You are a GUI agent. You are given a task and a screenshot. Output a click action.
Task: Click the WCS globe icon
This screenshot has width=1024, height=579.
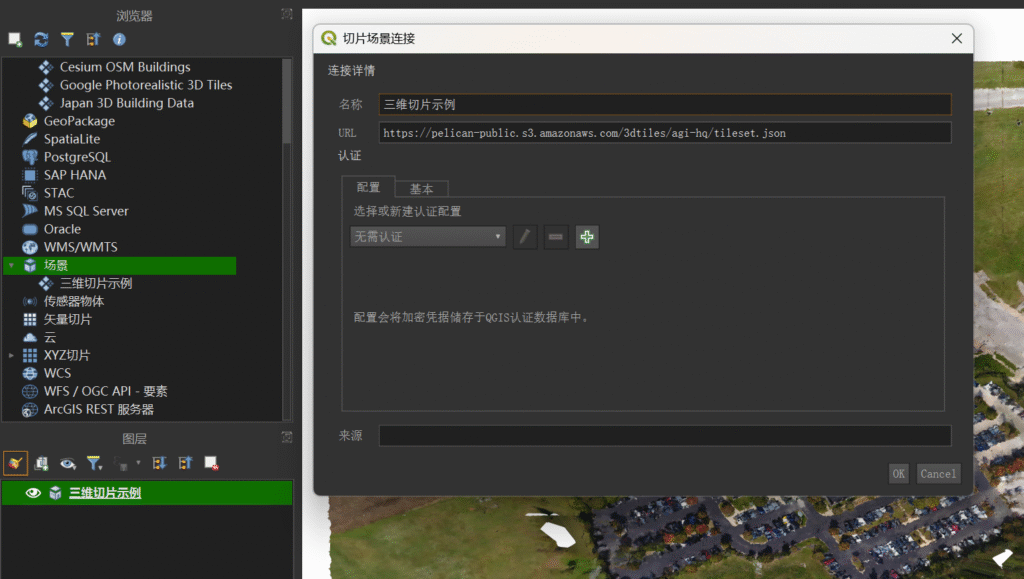[x=30, y=373]
